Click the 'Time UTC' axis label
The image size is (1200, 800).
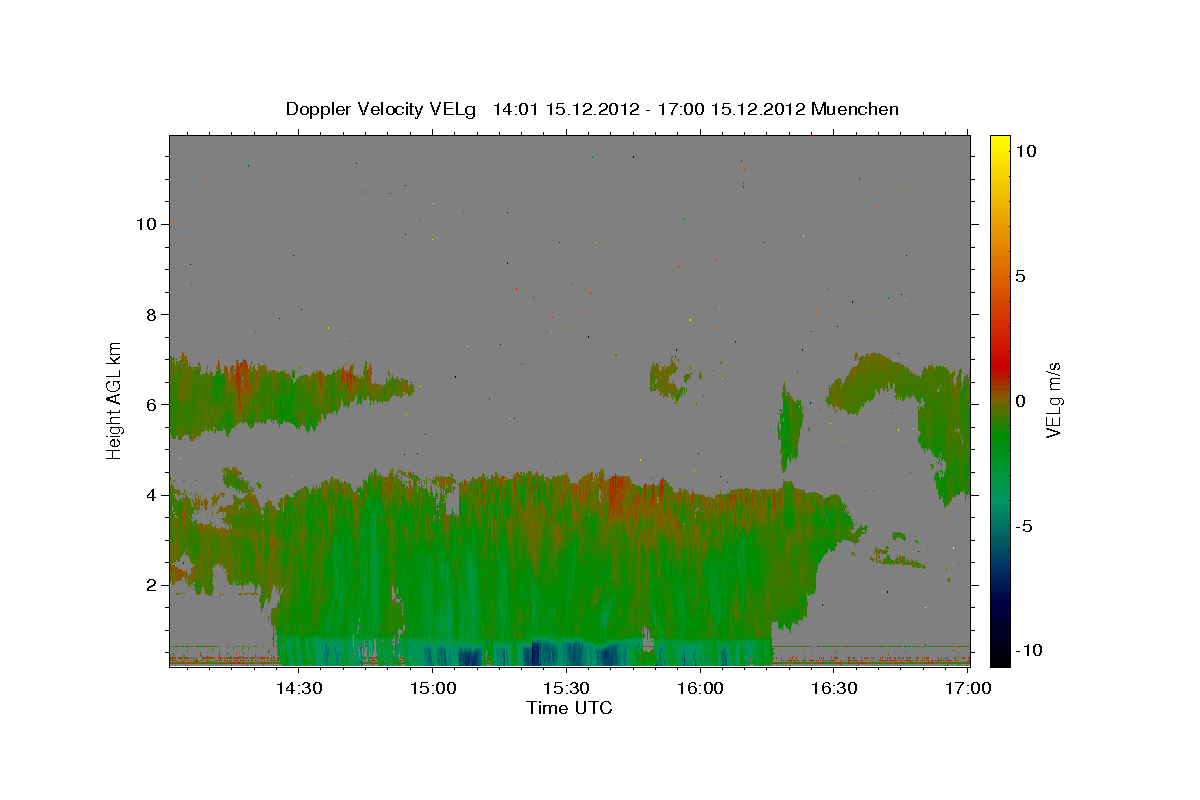coord(569,708)
